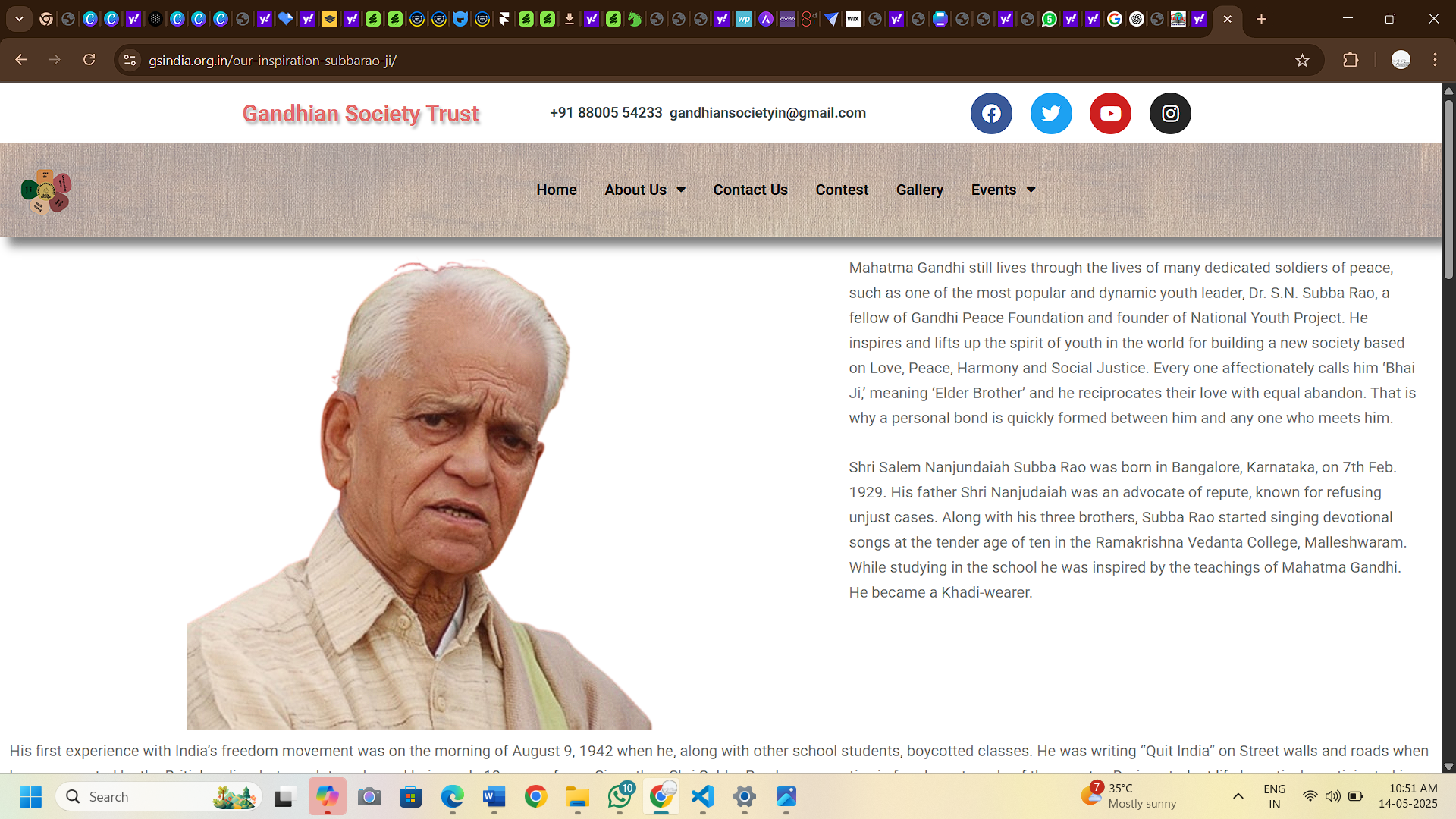
Task: Go to the Home menu item
Action: click(x=556, y=190)
